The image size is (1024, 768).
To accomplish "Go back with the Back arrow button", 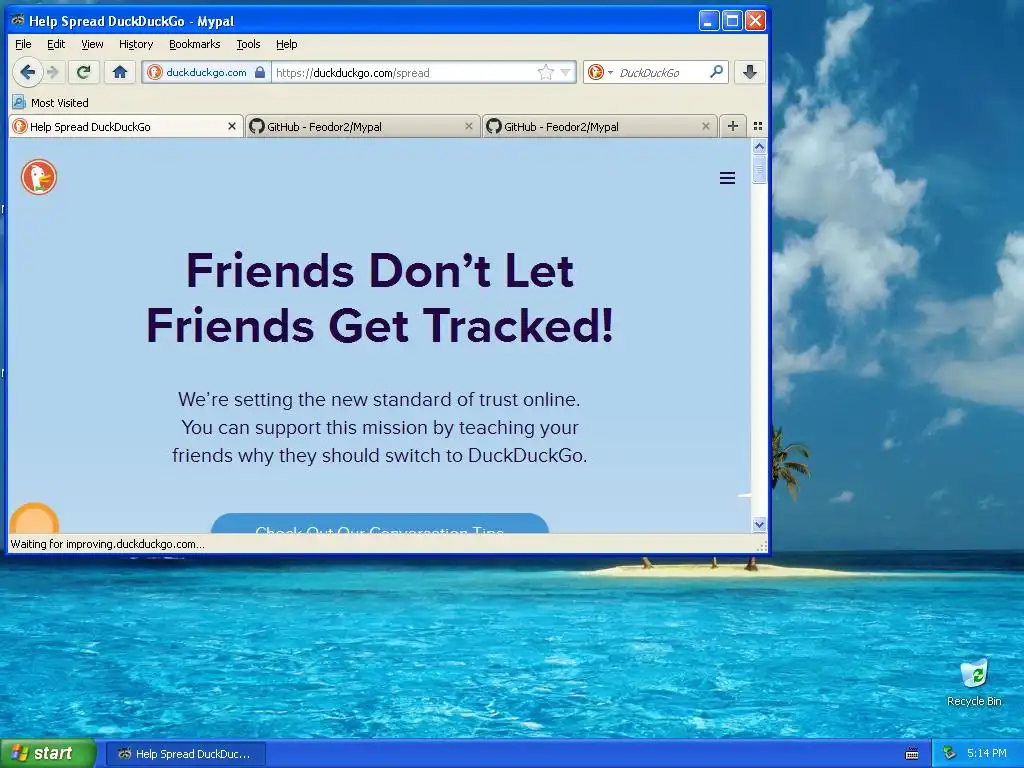I will click(x=27, y=72).
